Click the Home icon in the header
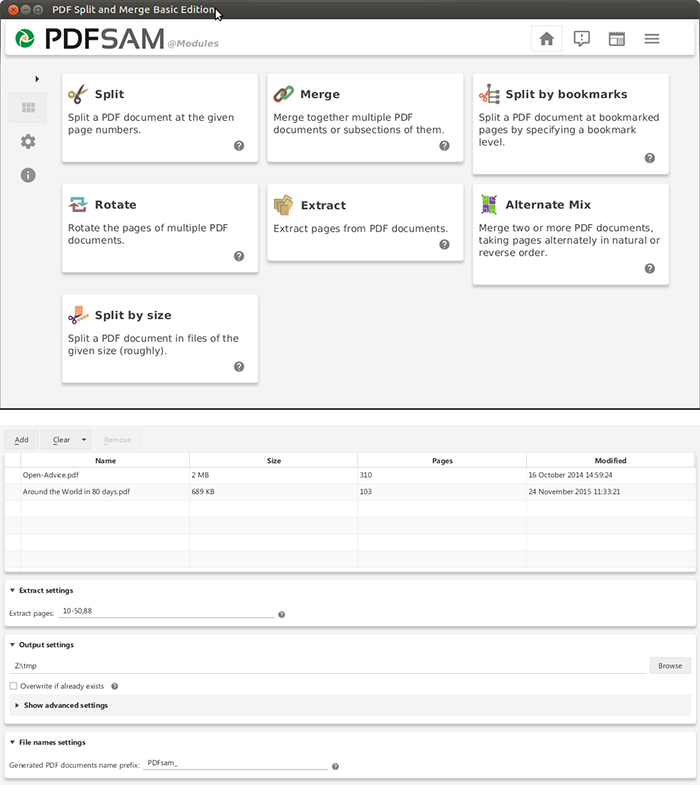The image size is (700, 788). (546, 39)
